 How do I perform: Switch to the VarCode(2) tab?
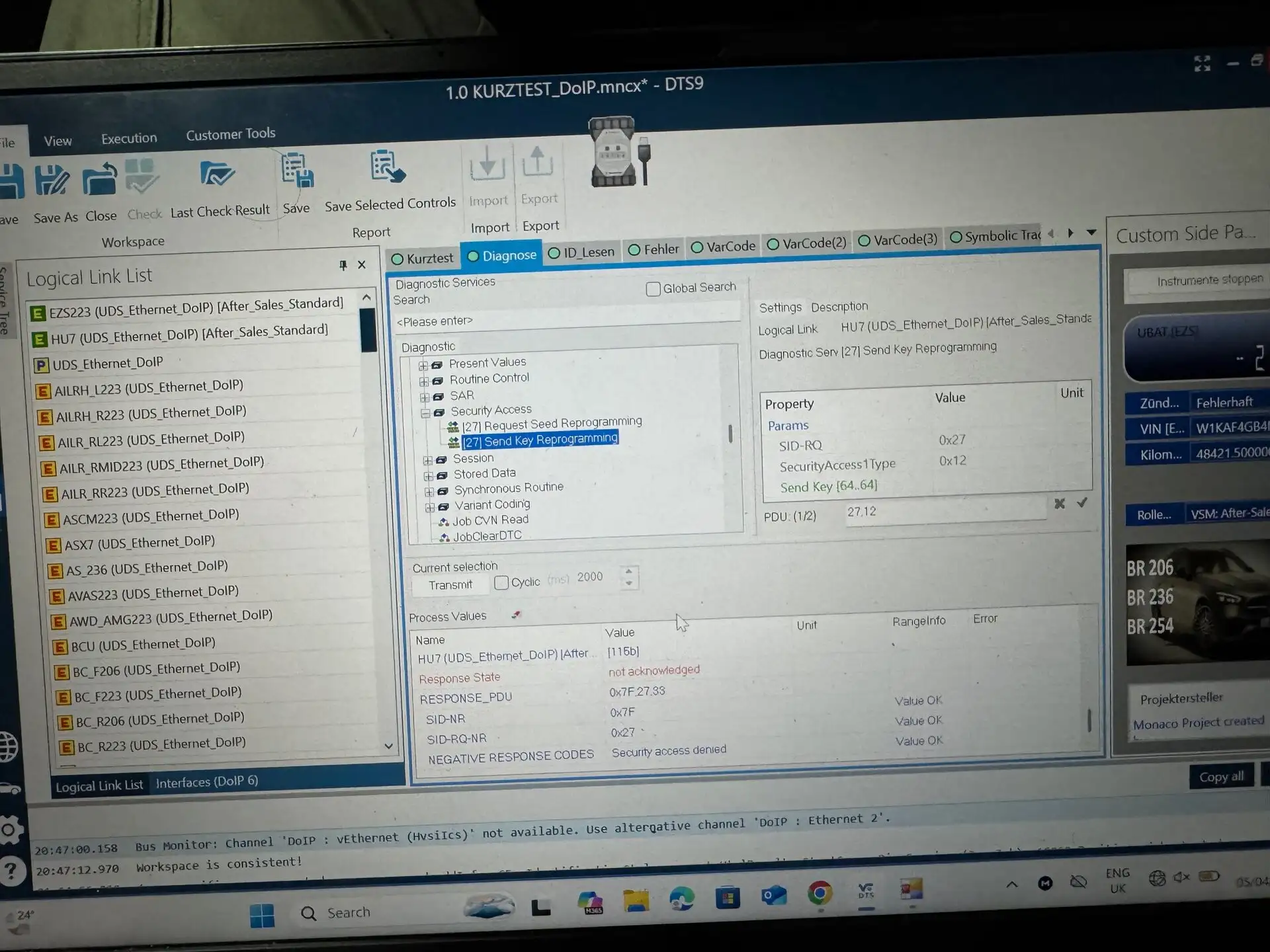(x=807, y=243)
